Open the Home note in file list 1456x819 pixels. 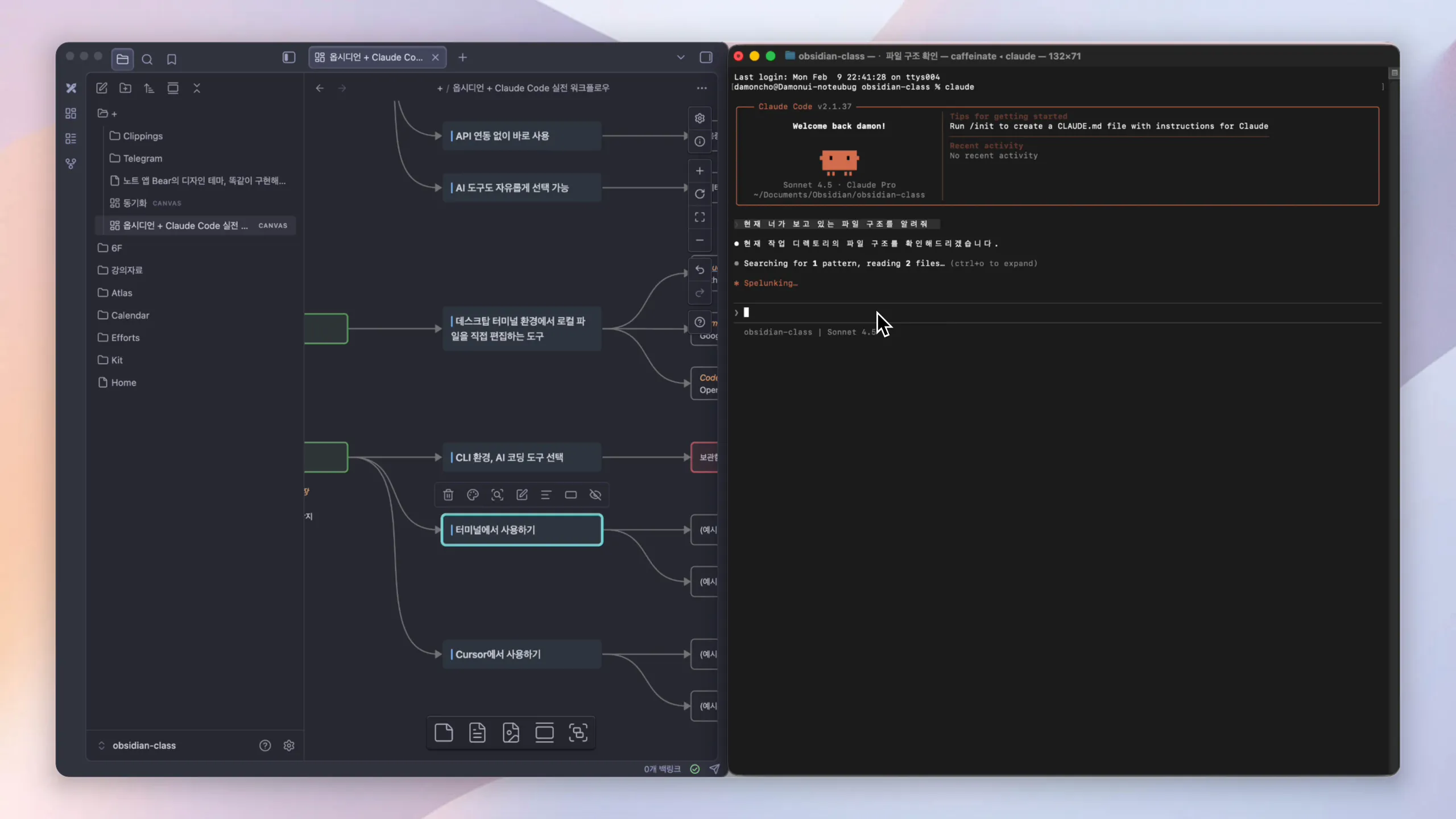coord(123,383)
